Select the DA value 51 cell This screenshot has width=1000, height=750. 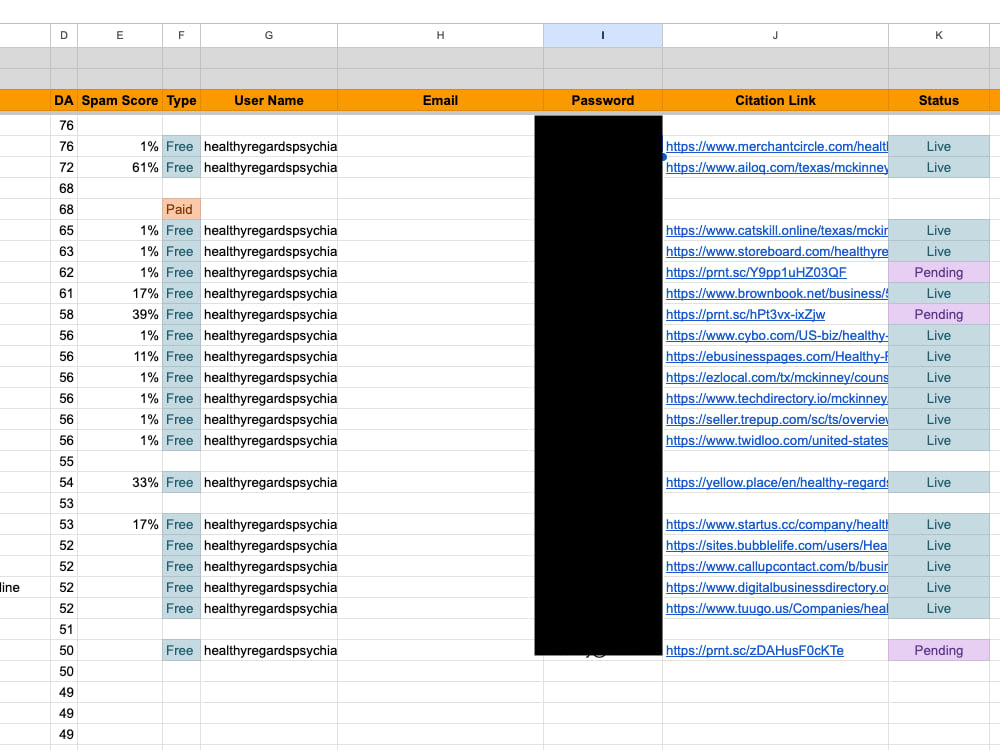pos(64,629)
